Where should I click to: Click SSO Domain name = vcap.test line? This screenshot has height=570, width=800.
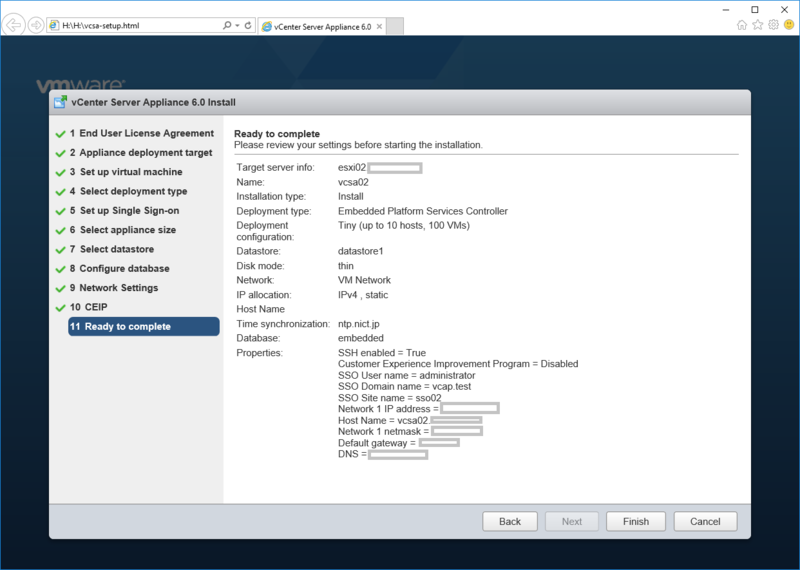pyautogui.click(x=404, y=386)
